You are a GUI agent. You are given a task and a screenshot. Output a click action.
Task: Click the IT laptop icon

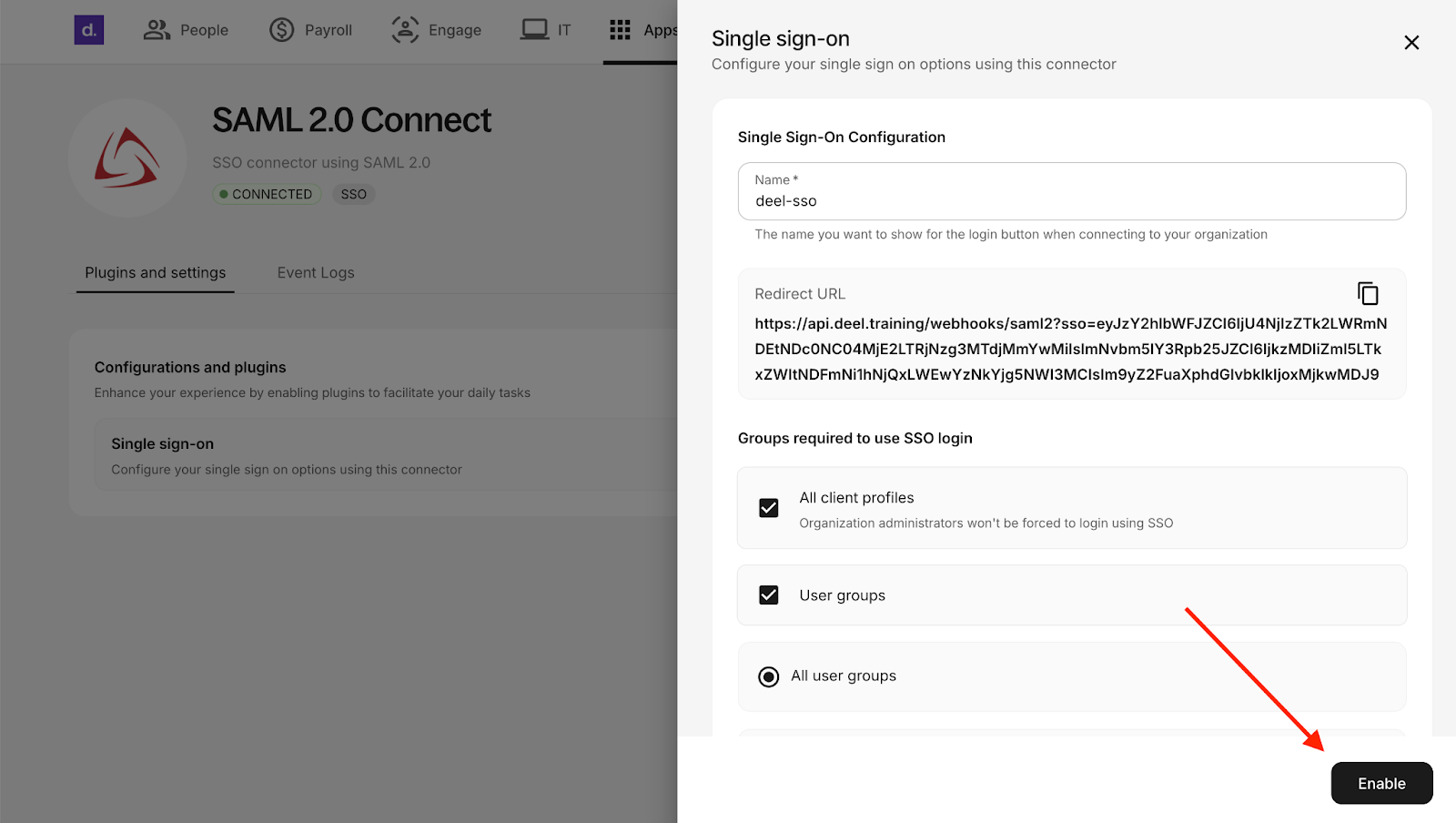(x=535, y=30)
